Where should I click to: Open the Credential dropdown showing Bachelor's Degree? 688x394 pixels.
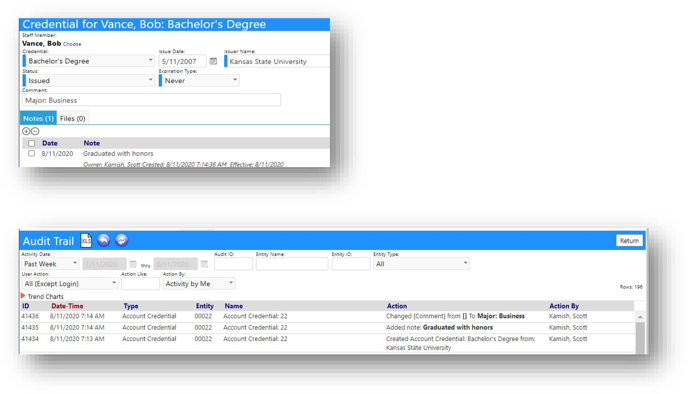(x=89, y=61)
